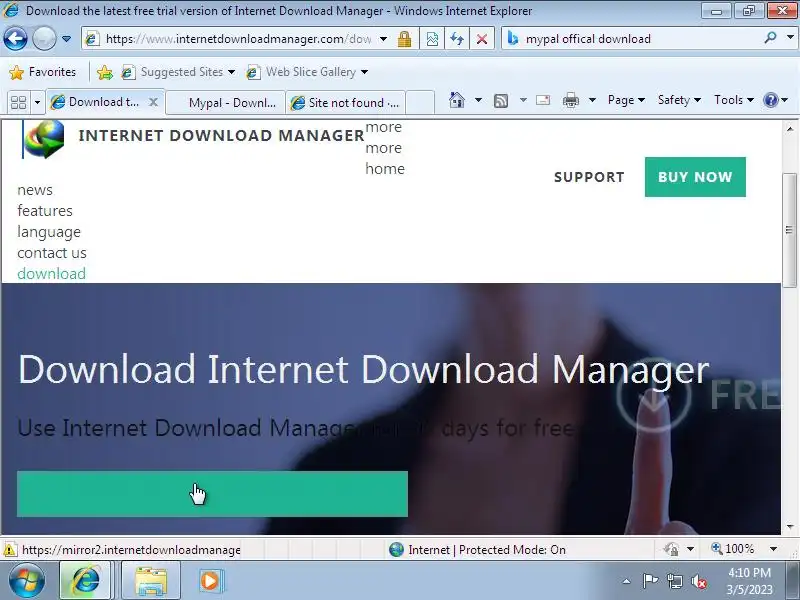This screenshot has height=600, width=800.
Task: Click the security lock icon
Action: (405, 39)
